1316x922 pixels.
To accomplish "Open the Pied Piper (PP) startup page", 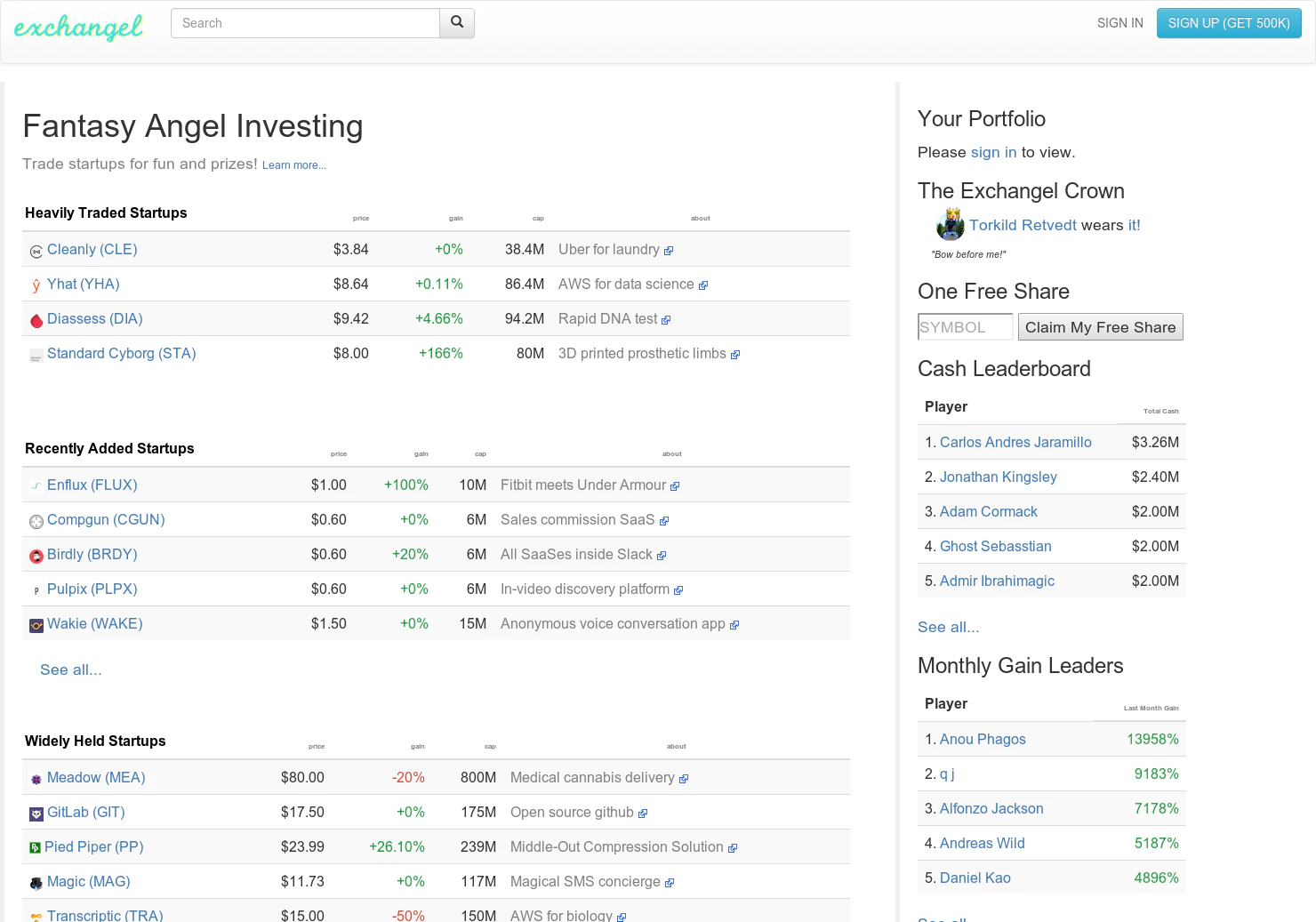I will pos(94,847).
